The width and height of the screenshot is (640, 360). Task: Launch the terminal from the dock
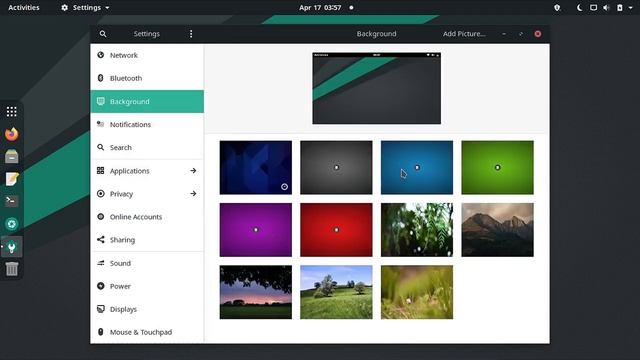pyautogui.click(x=11, y=201)
